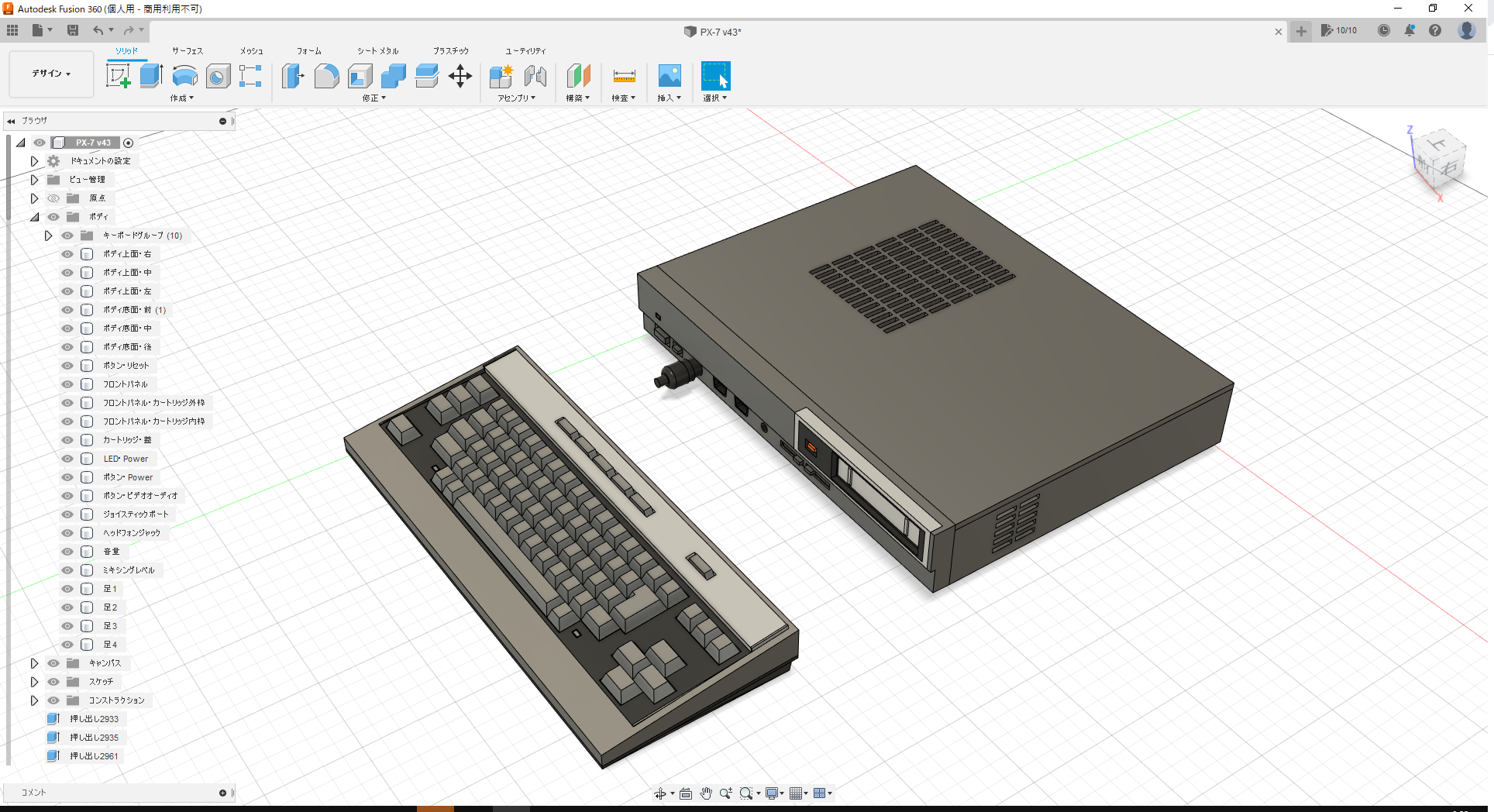This screenshot has height=812, width=1494.
Task: Click the コメント input field
Action: pos(116,792)
